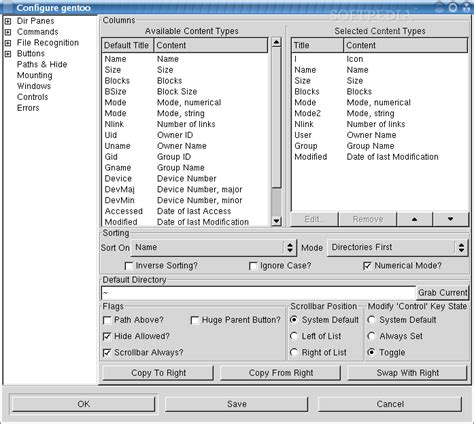Select Uid Owner ID in available list
Image resolution: width=474 pixels, height=424 pixels.
coord(185,135)
